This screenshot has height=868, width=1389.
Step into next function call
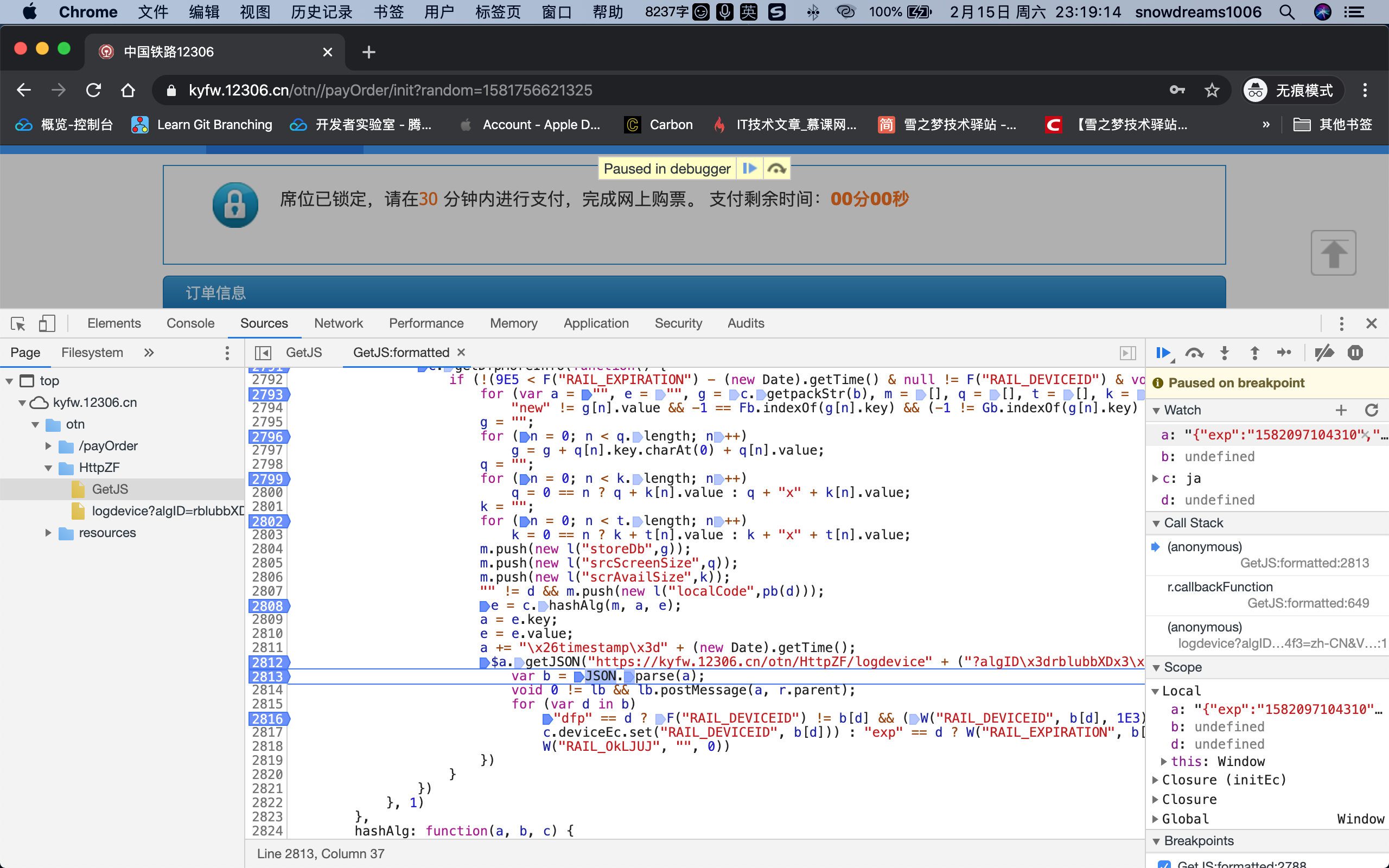1224,353
